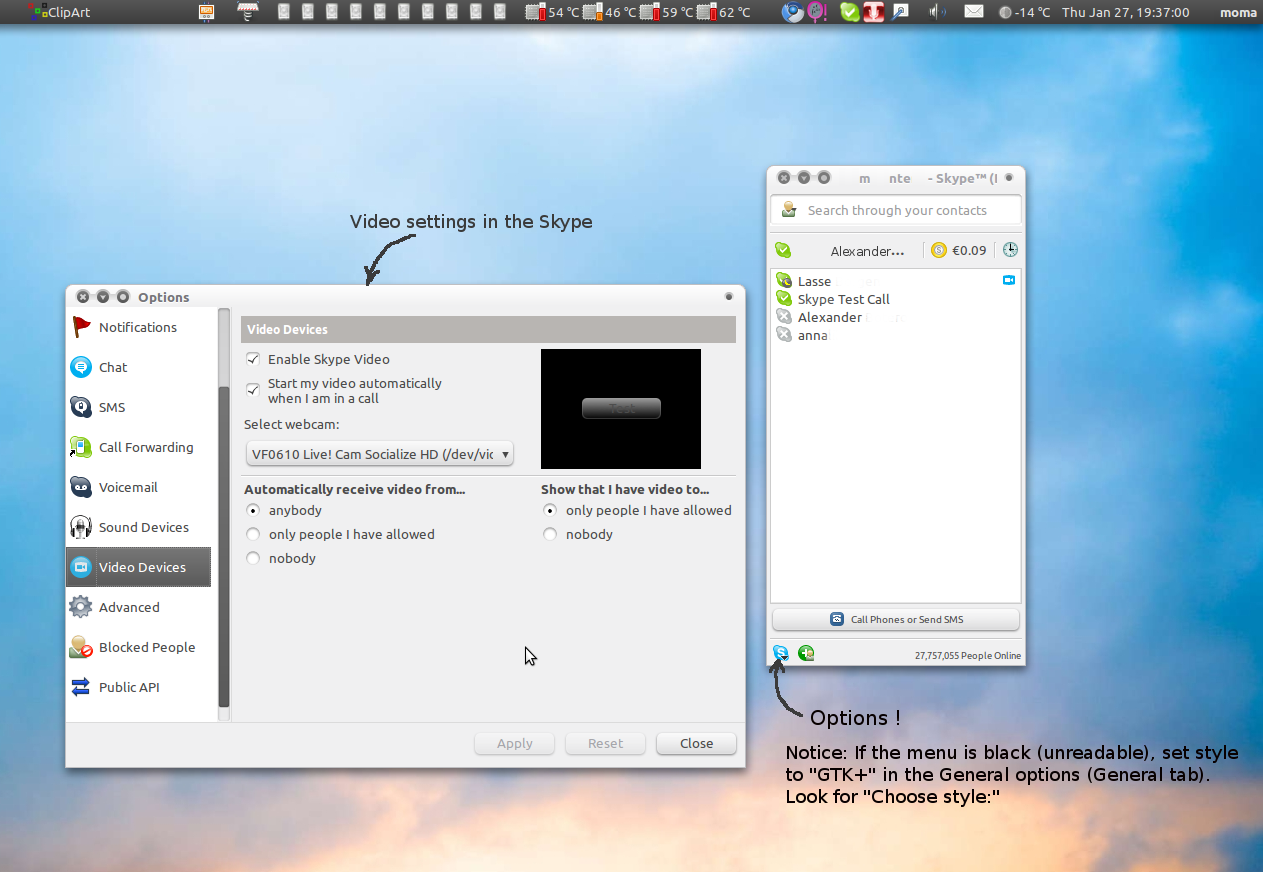Open the Voicemail settings section
The image size is (1263, 872).
coord(138,487)
